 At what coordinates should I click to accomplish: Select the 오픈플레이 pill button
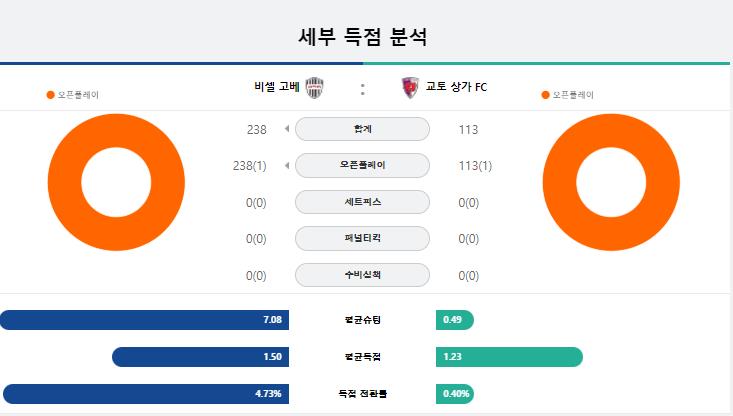[x=362, y=165]
